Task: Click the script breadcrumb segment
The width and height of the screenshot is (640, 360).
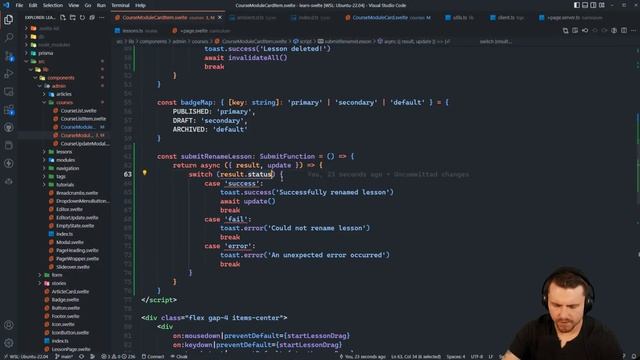Action: coord(302,41)
